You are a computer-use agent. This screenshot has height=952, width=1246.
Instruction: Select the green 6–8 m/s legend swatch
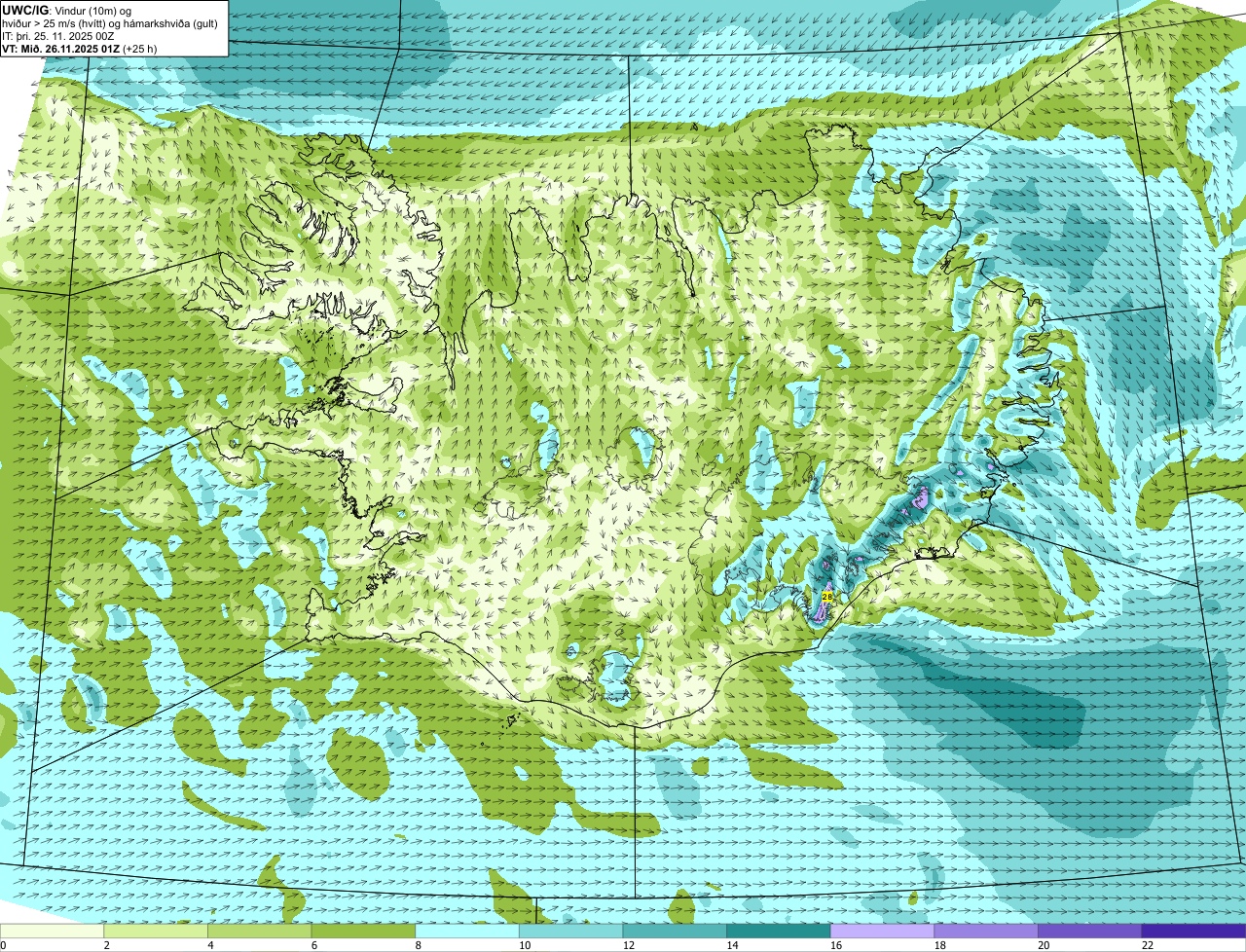[363, 931]
